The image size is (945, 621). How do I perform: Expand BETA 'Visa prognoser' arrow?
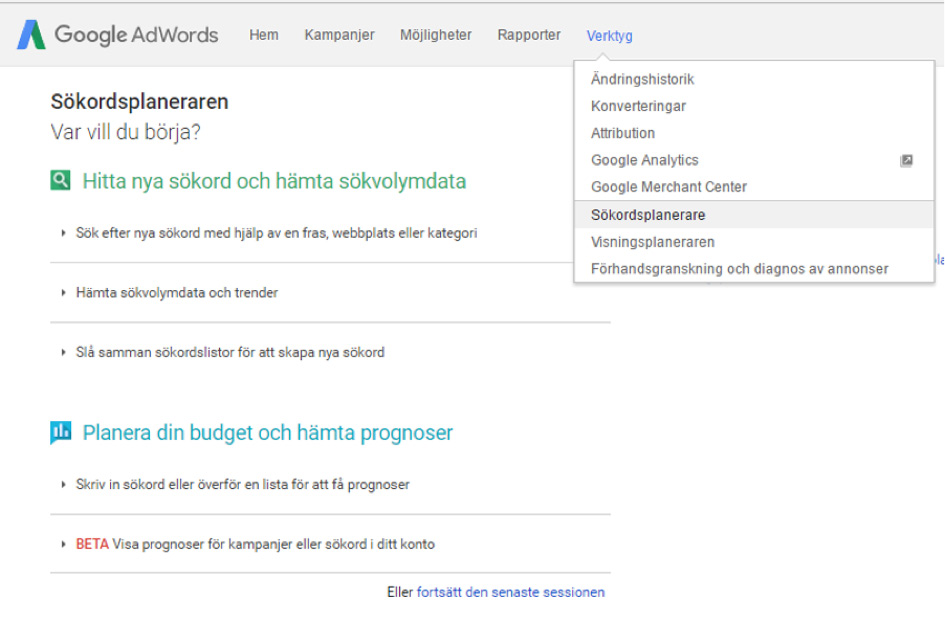coord(63,544)
